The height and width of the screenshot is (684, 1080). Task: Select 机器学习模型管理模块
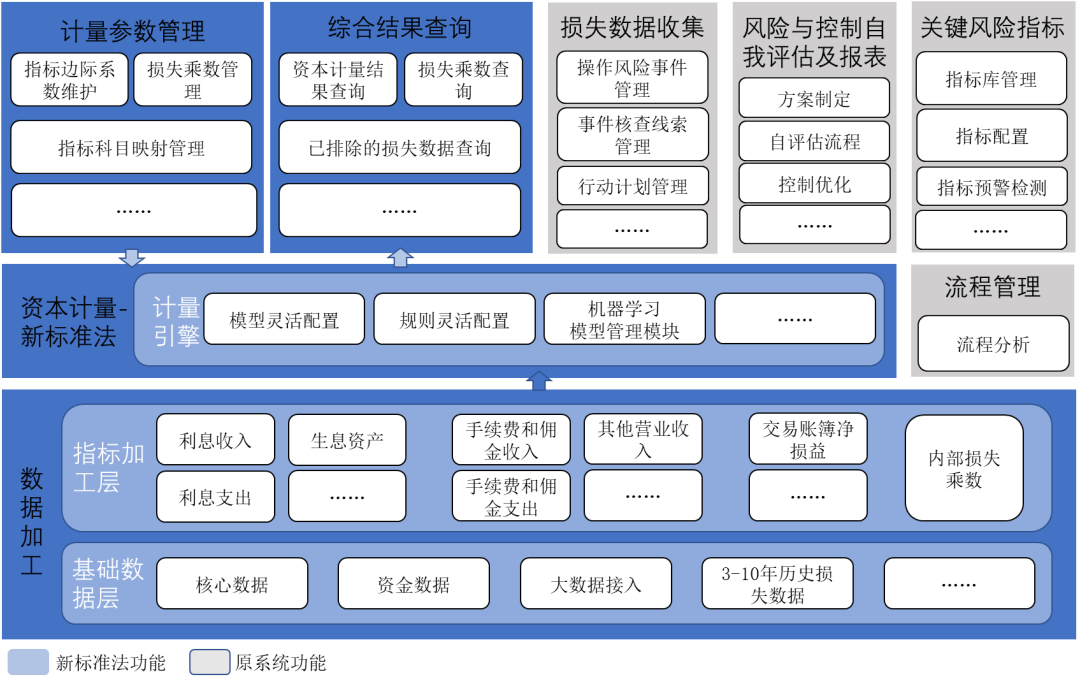coord(624,320)
